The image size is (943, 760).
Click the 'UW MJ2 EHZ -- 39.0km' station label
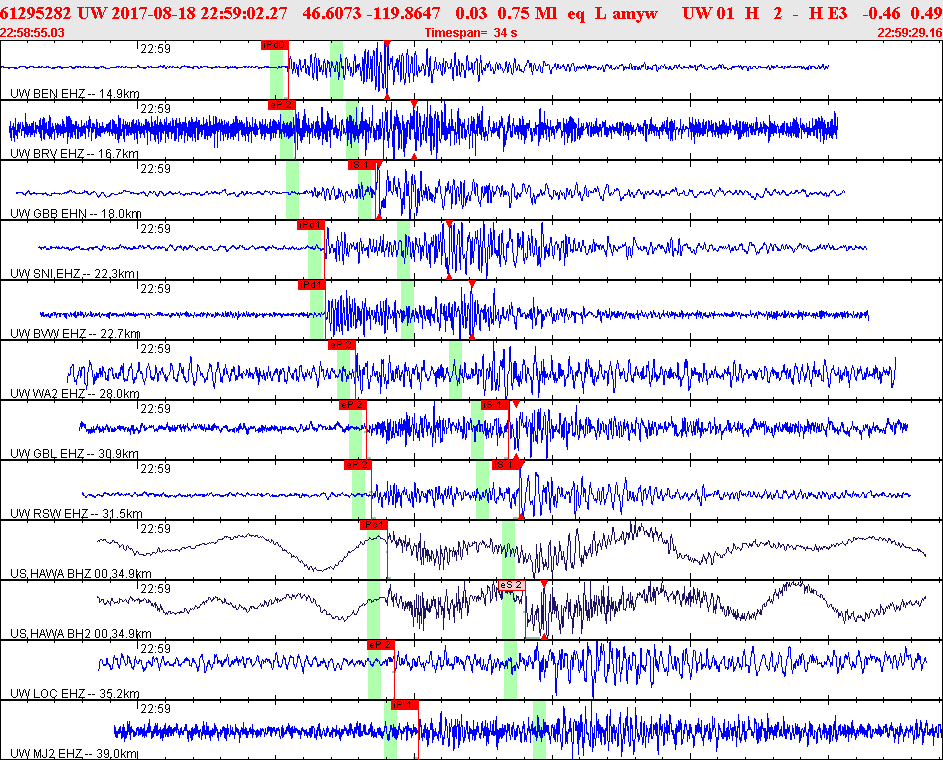74,754
